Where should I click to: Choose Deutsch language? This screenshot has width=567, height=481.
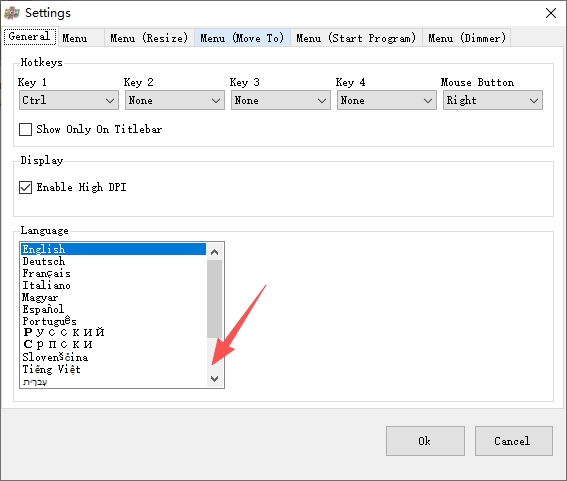[113, 261]
